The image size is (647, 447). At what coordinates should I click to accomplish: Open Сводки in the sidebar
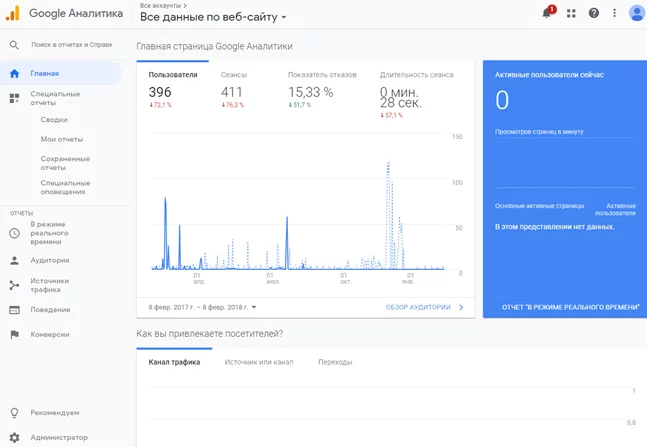click(54, 120)
